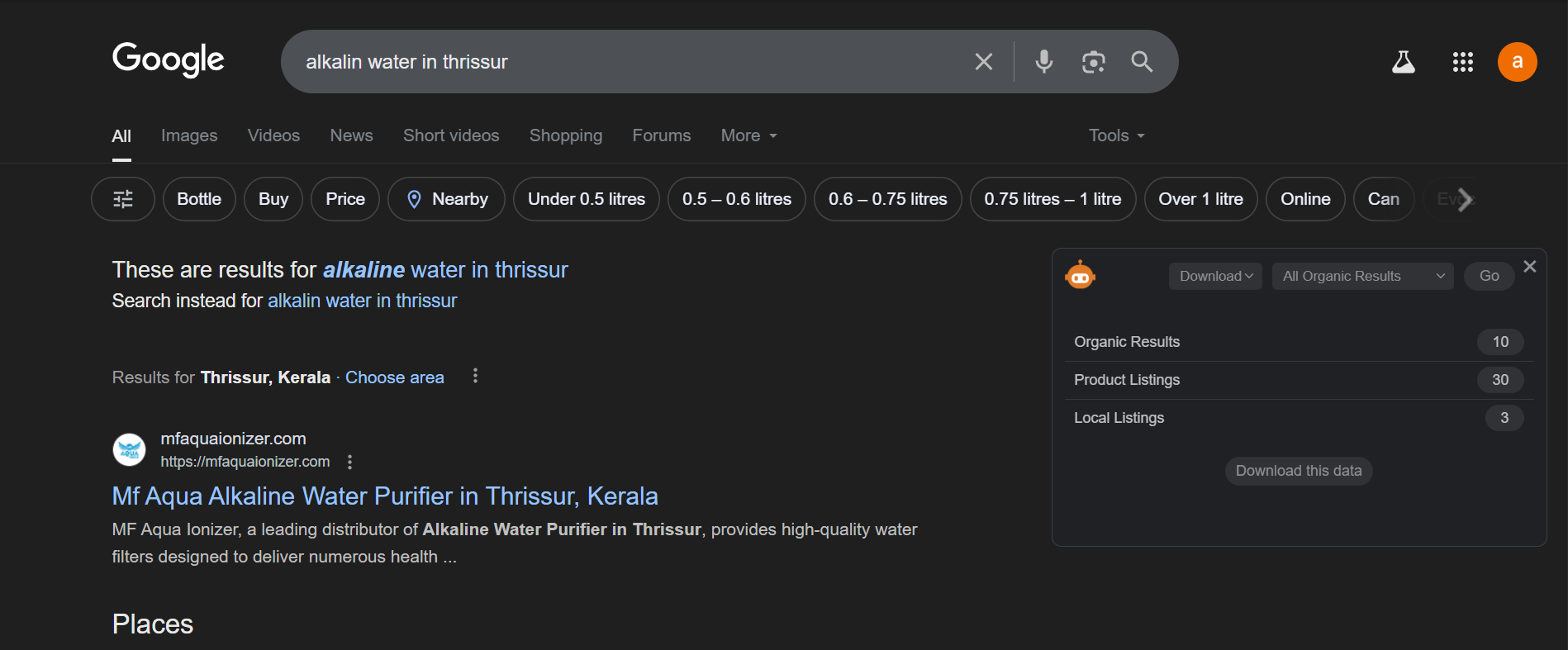The width and height of the screenshot is (1568, 650).
Task: Switch to the Forums tab
Action: 662,135
